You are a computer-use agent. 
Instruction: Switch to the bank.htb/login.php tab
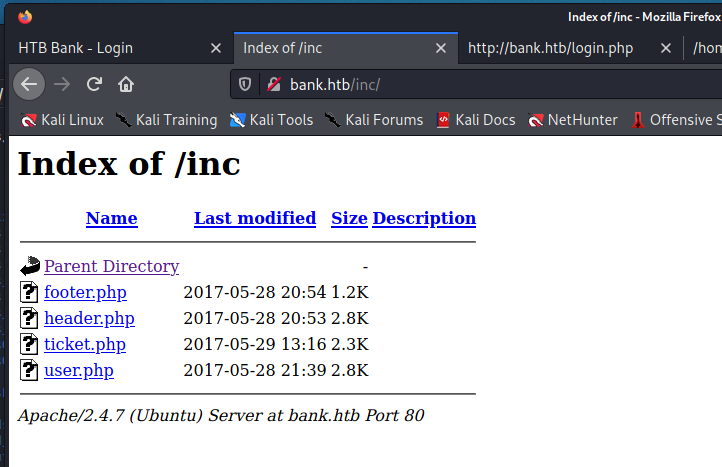click(x=550, y=48)
